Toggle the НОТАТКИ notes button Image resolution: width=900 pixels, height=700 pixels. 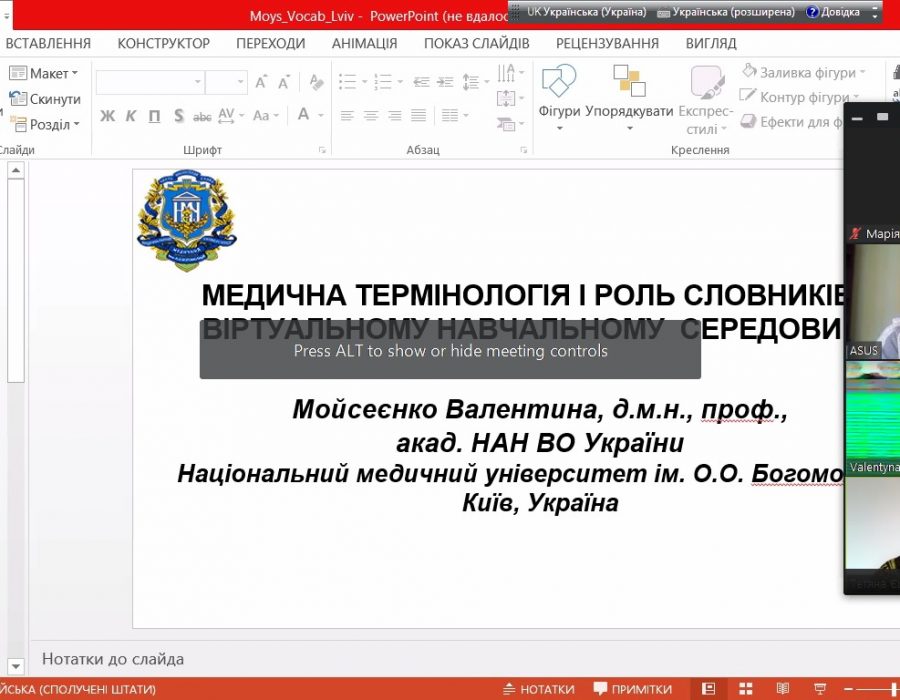[538, 689]
